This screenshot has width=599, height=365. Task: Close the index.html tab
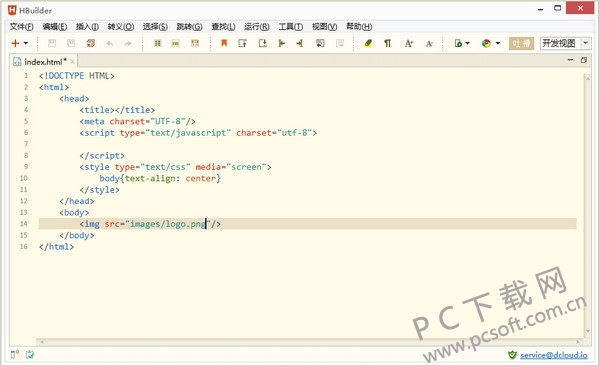click(72, 62)
